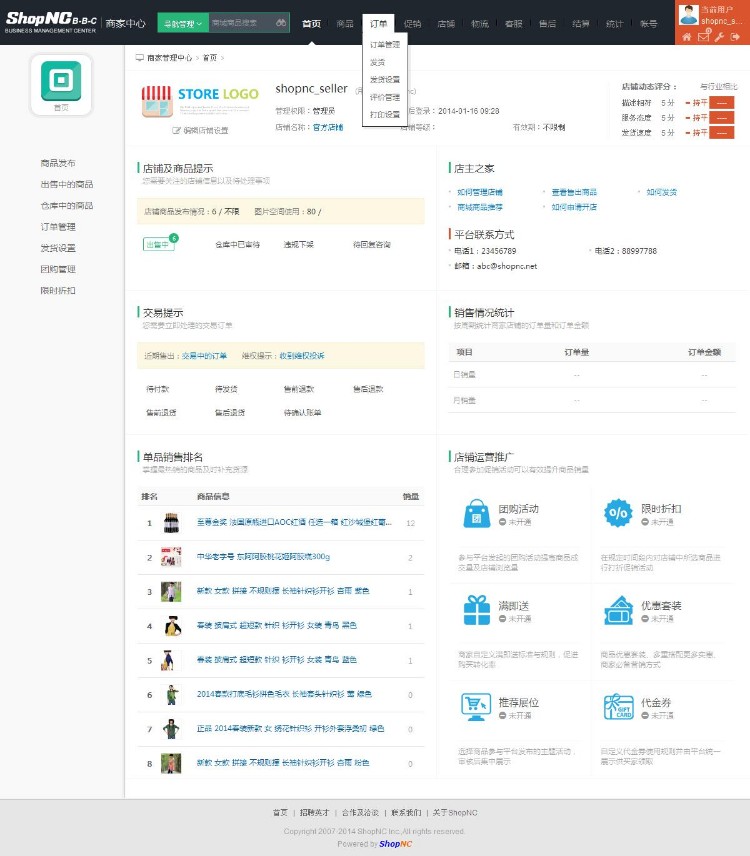This screenshot has width=750, height=856.
Task: Click the green 首页 home icon in sidebar
Action: [61, 81]
